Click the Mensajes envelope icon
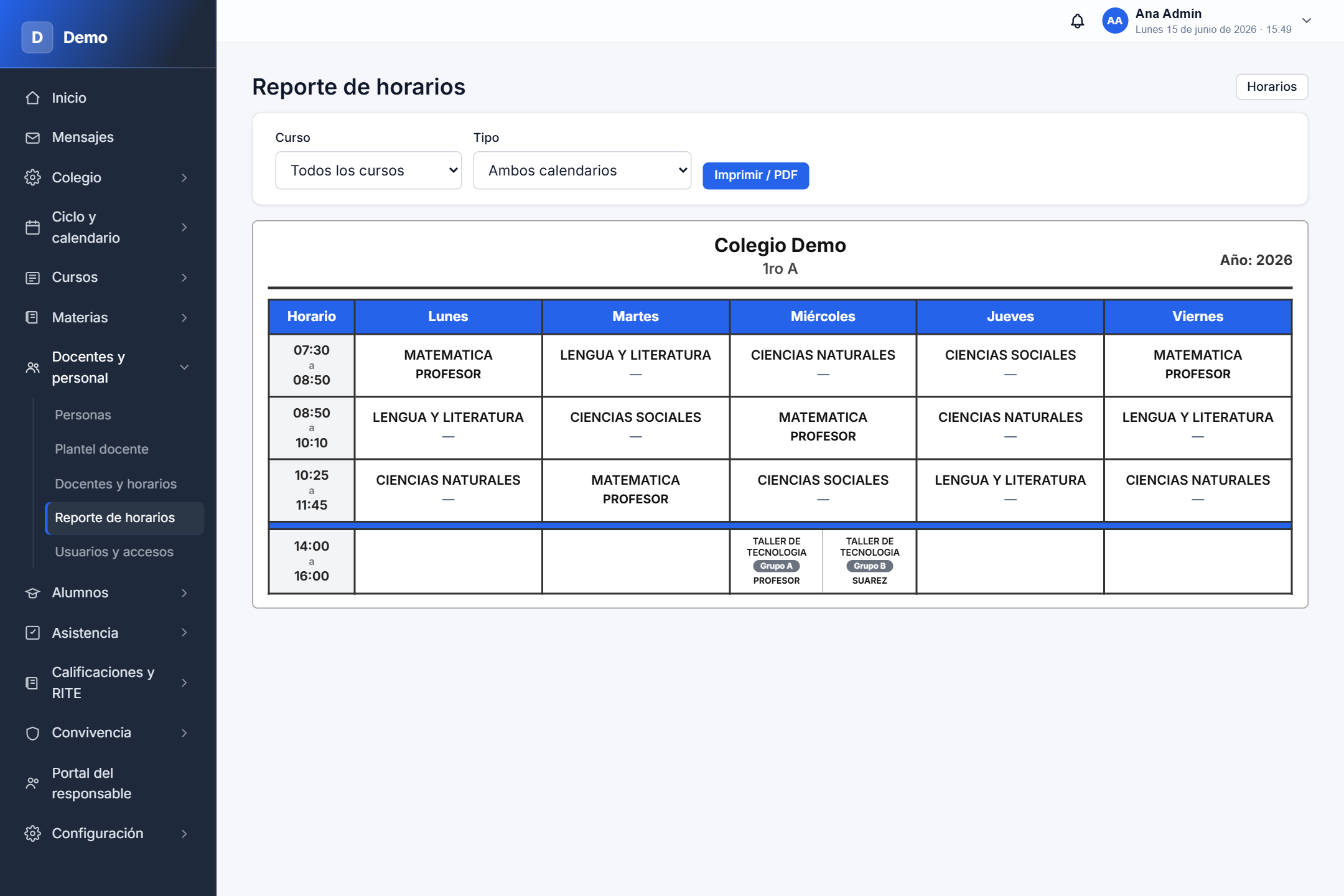 (x=32, y=138)
